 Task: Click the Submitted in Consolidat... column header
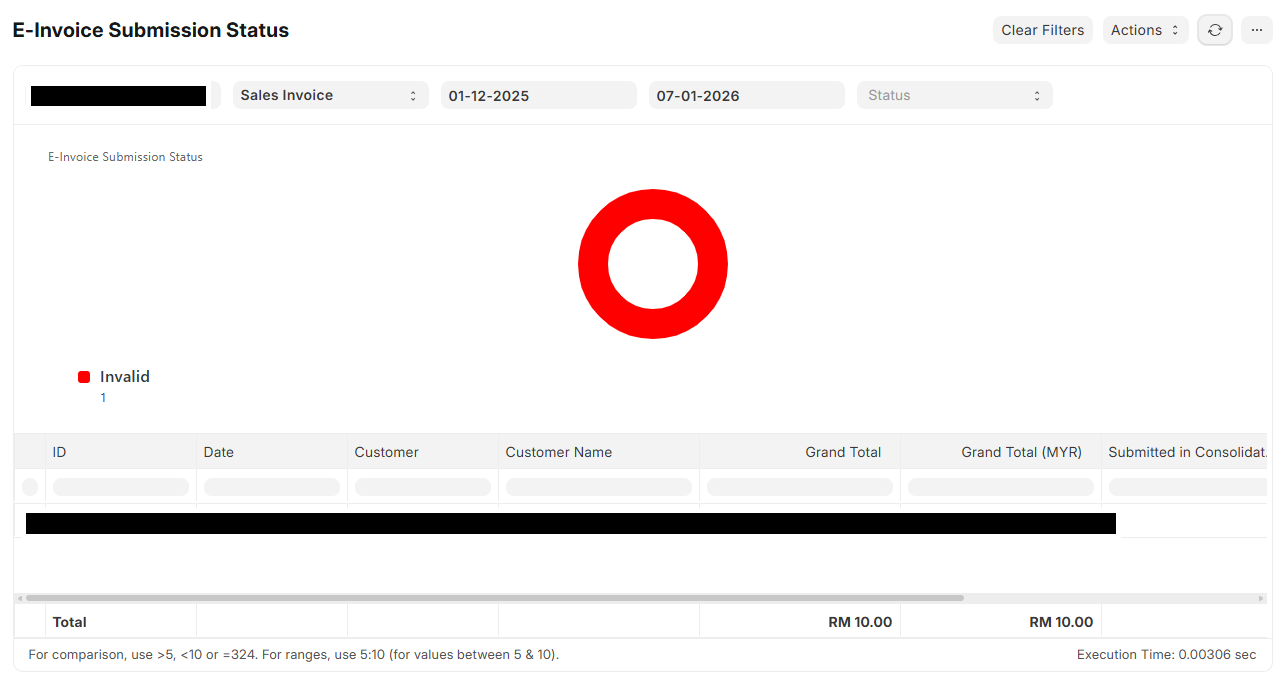[1186, 452]
